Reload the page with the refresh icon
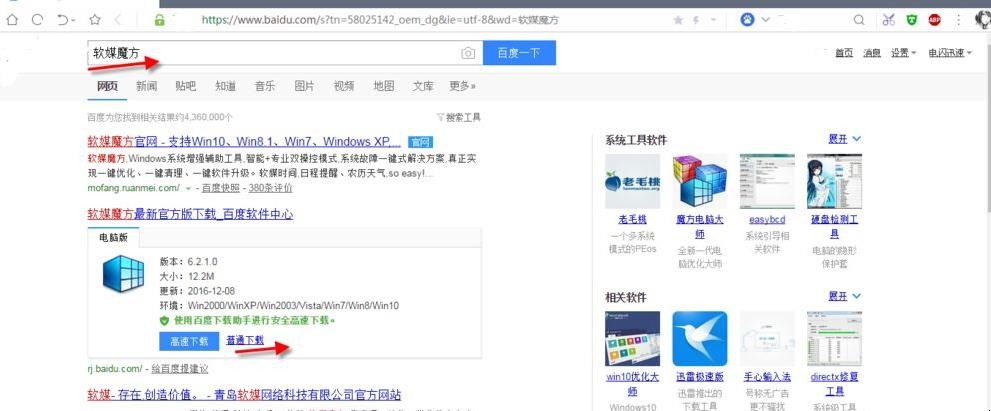Viewport: 991px width, 411px height. [37, 20]
